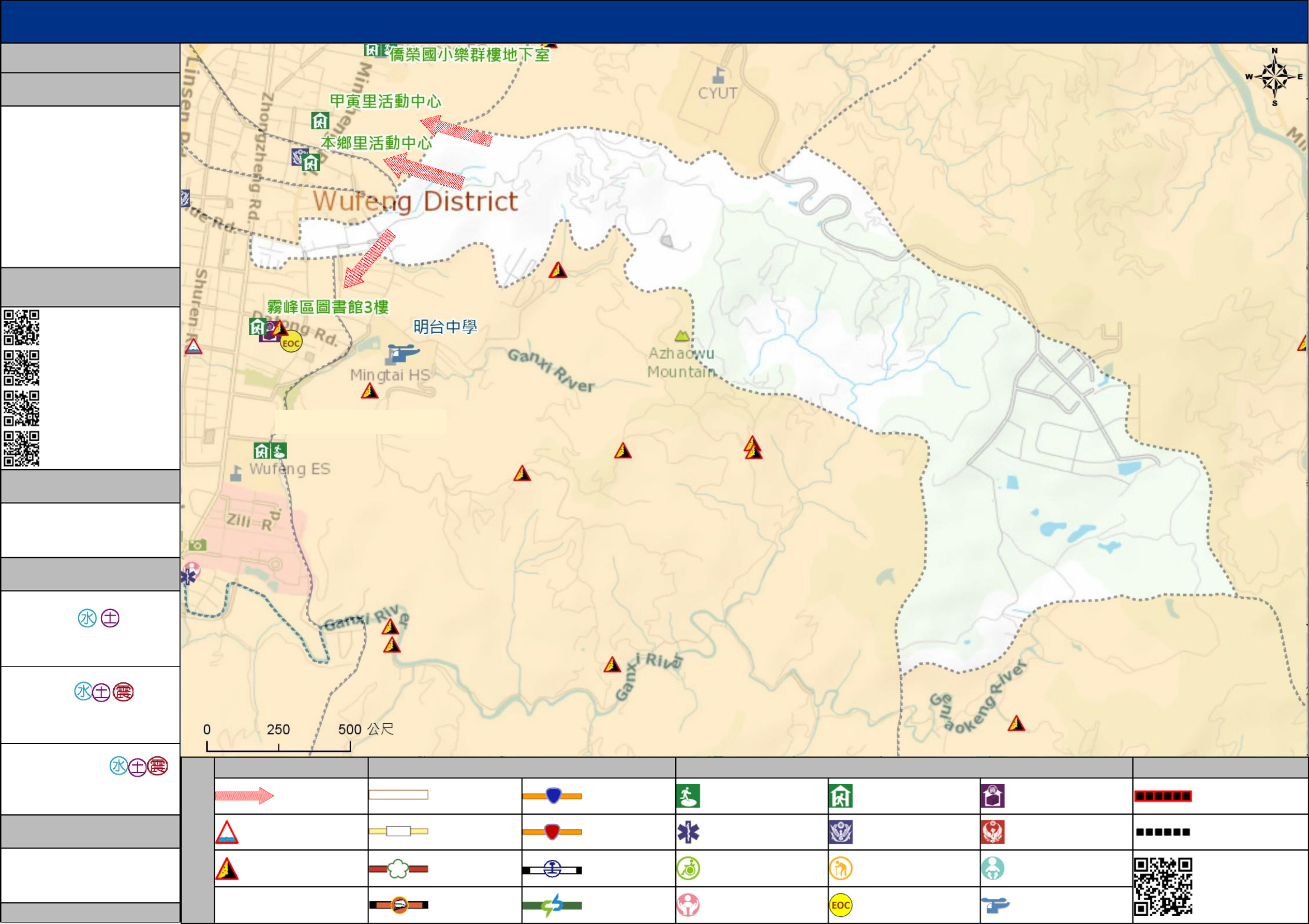The height and width of the screenshot is (924, 1309).
Task: Click the Wufeng District map label
Action: (415, 201)
